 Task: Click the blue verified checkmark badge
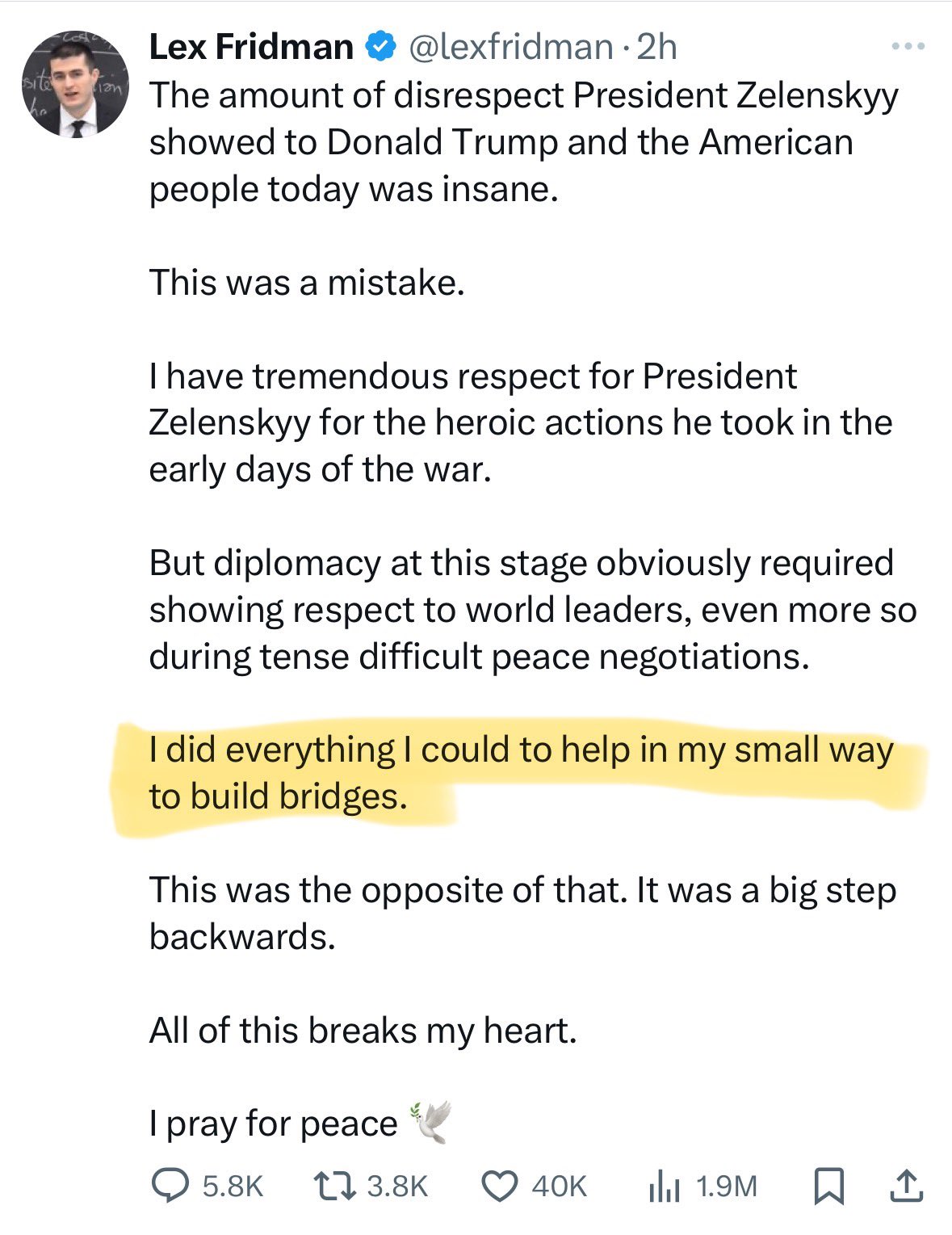point(380,47)
